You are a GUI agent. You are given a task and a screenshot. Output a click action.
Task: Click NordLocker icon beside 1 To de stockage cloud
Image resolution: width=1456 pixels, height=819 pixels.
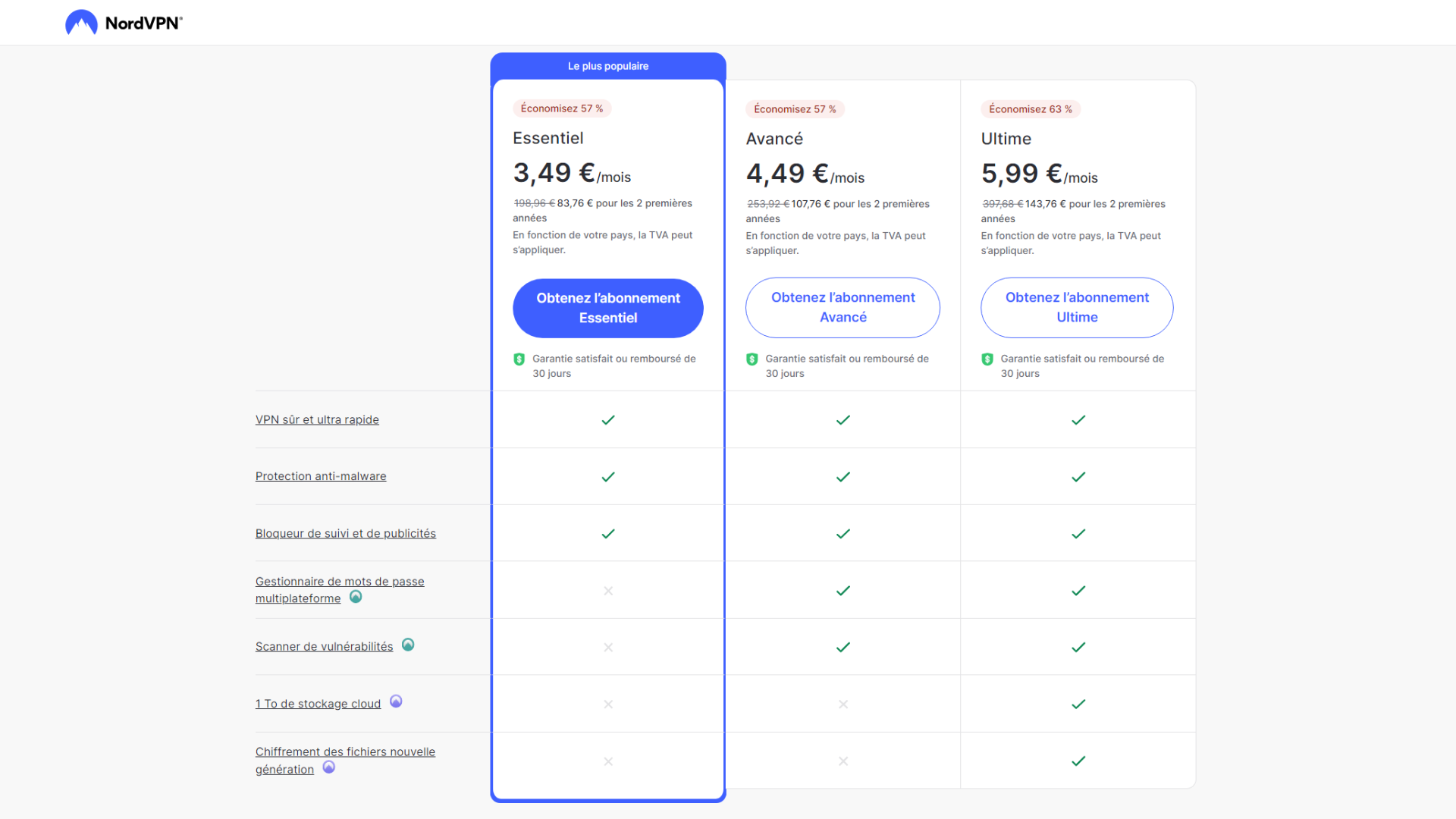(x=396, y=701)
